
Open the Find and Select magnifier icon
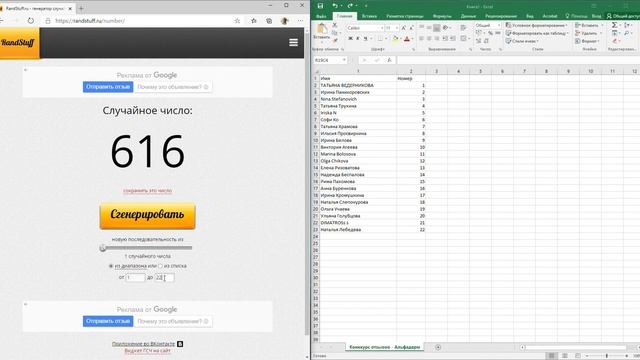627,33
